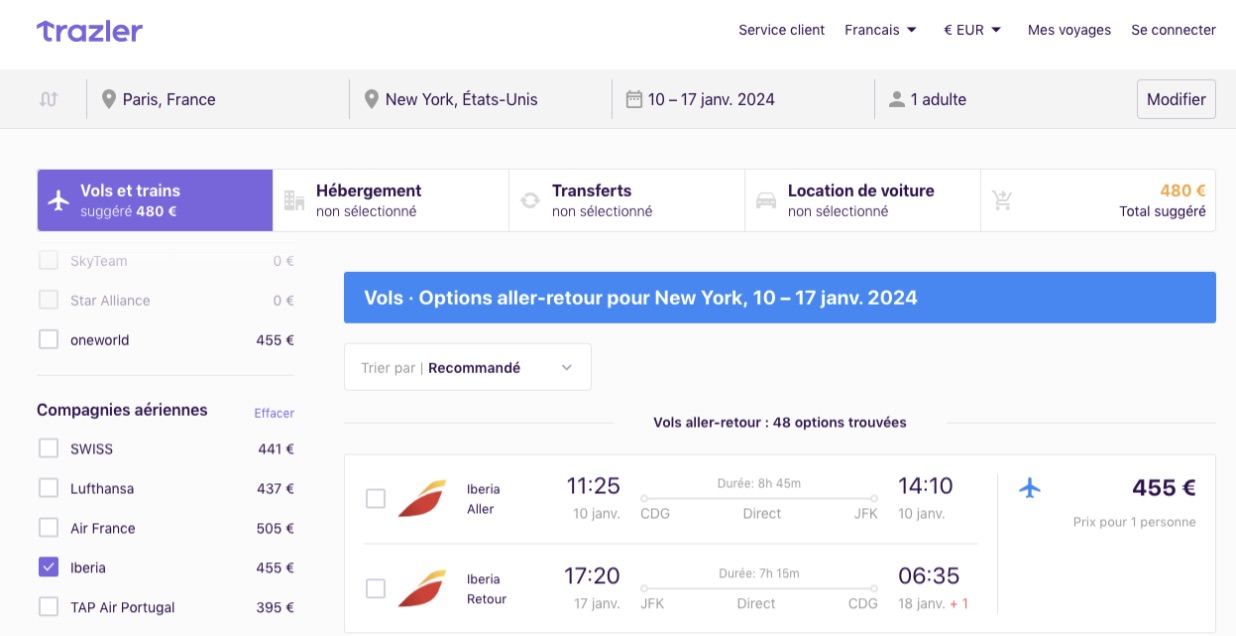Select the Vols et trains tab
This screenshot has width=1236, height=636.
point(155,200)
